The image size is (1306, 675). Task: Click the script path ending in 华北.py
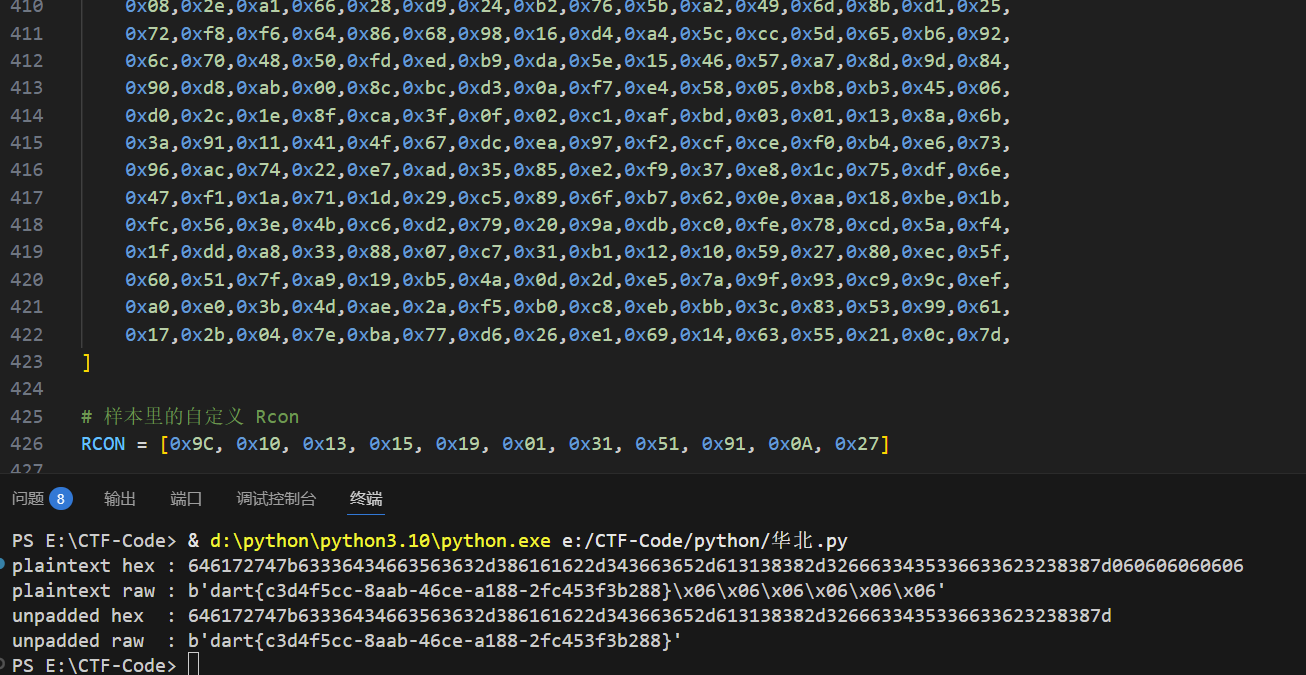704,541
